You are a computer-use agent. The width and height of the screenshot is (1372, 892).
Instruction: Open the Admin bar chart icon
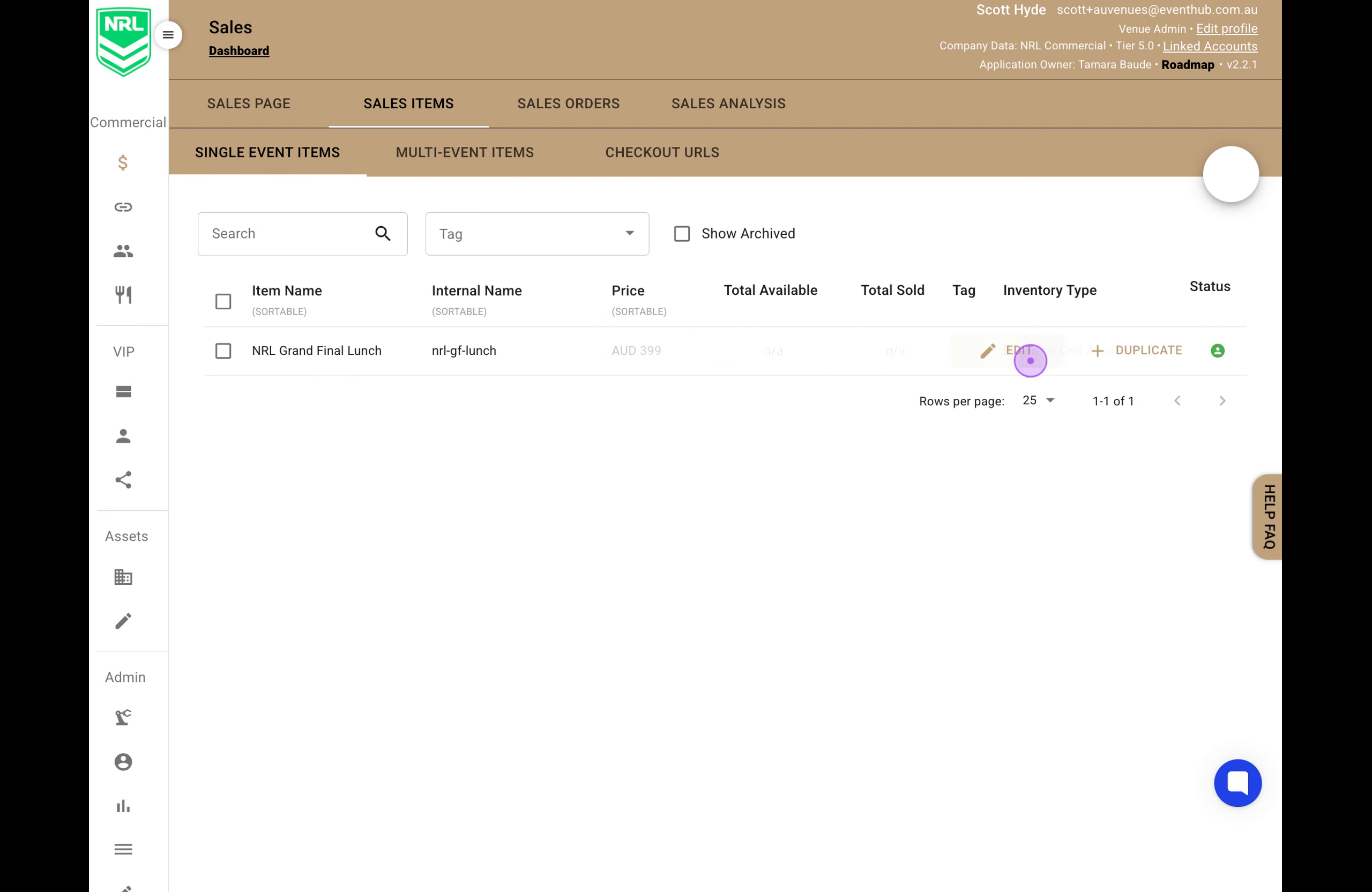click(123, 806)
